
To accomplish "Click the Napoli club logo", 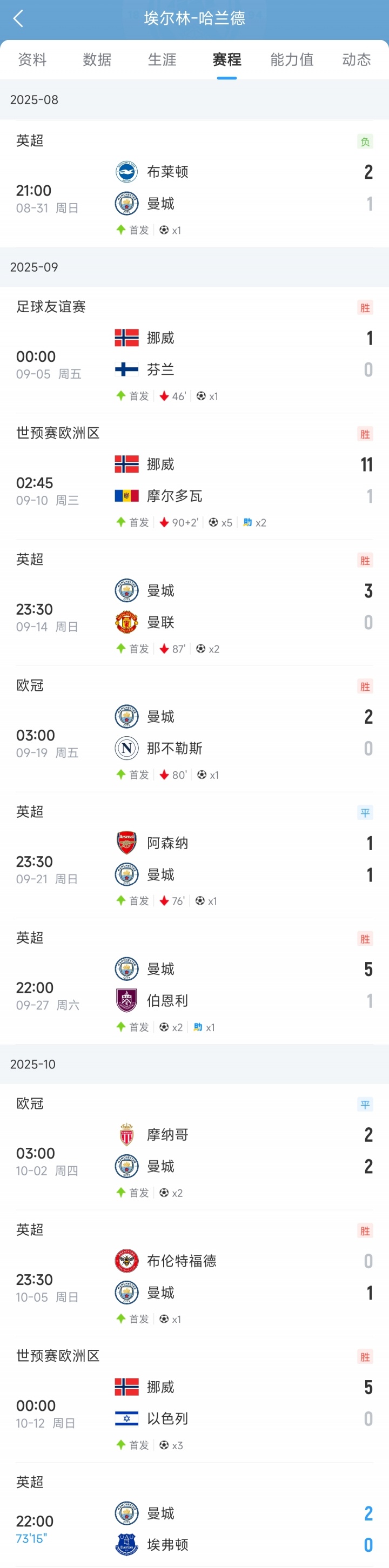I will pyautogui.click(x=126, y=748).
